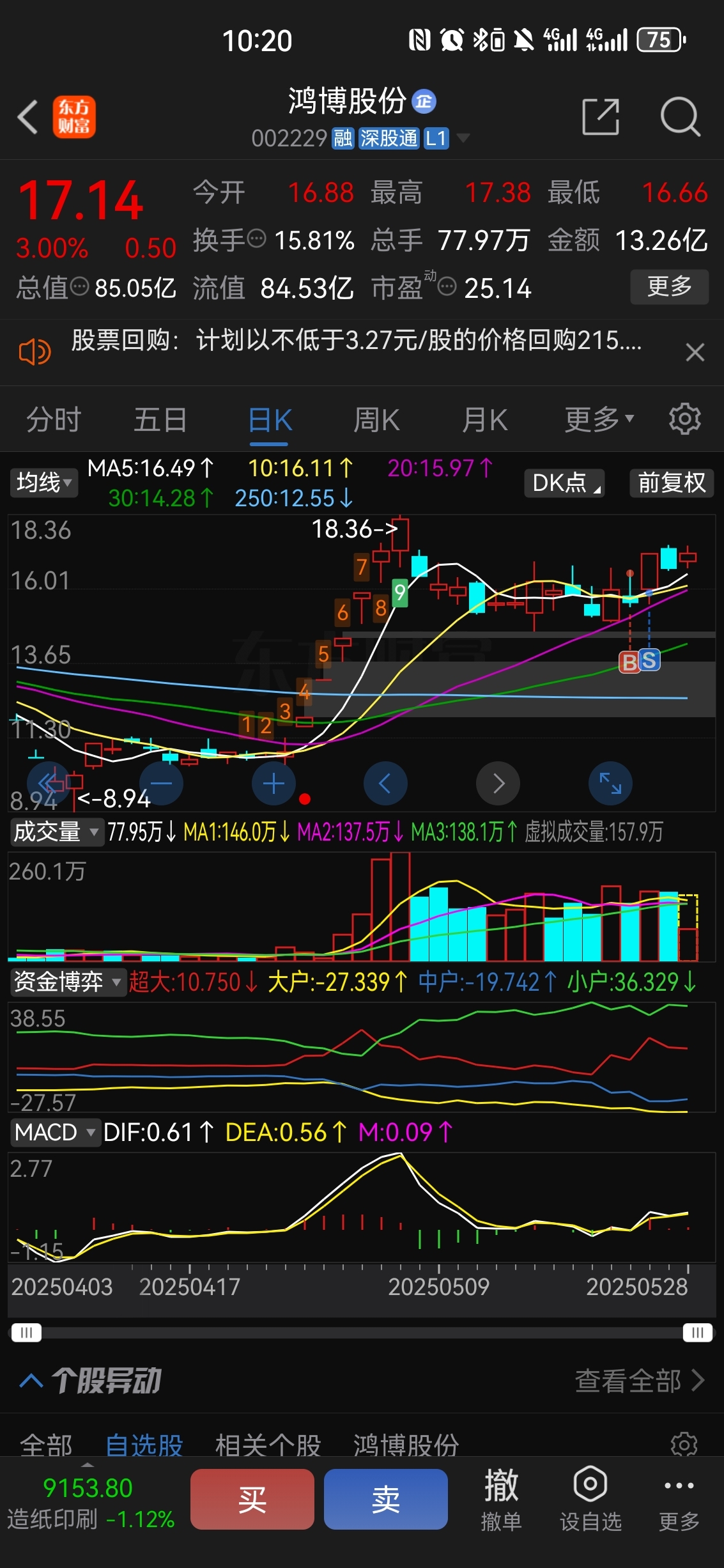Tap the alarm icon in status bar
The height and width of the screenshot is (1568, 724).
click(452, 40)
